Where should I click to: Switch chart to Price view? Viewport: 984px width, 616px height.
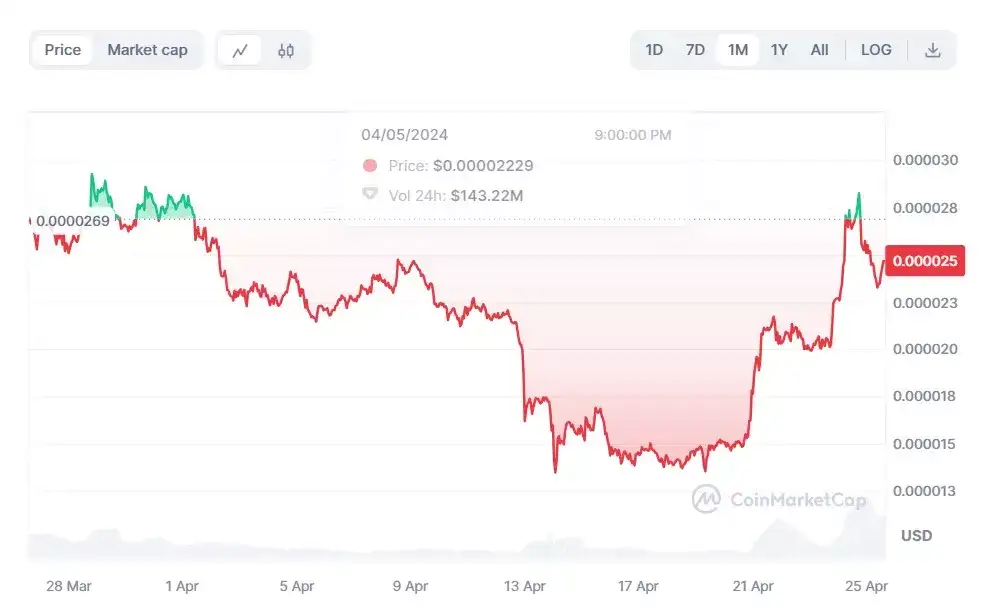pos(63,50)
